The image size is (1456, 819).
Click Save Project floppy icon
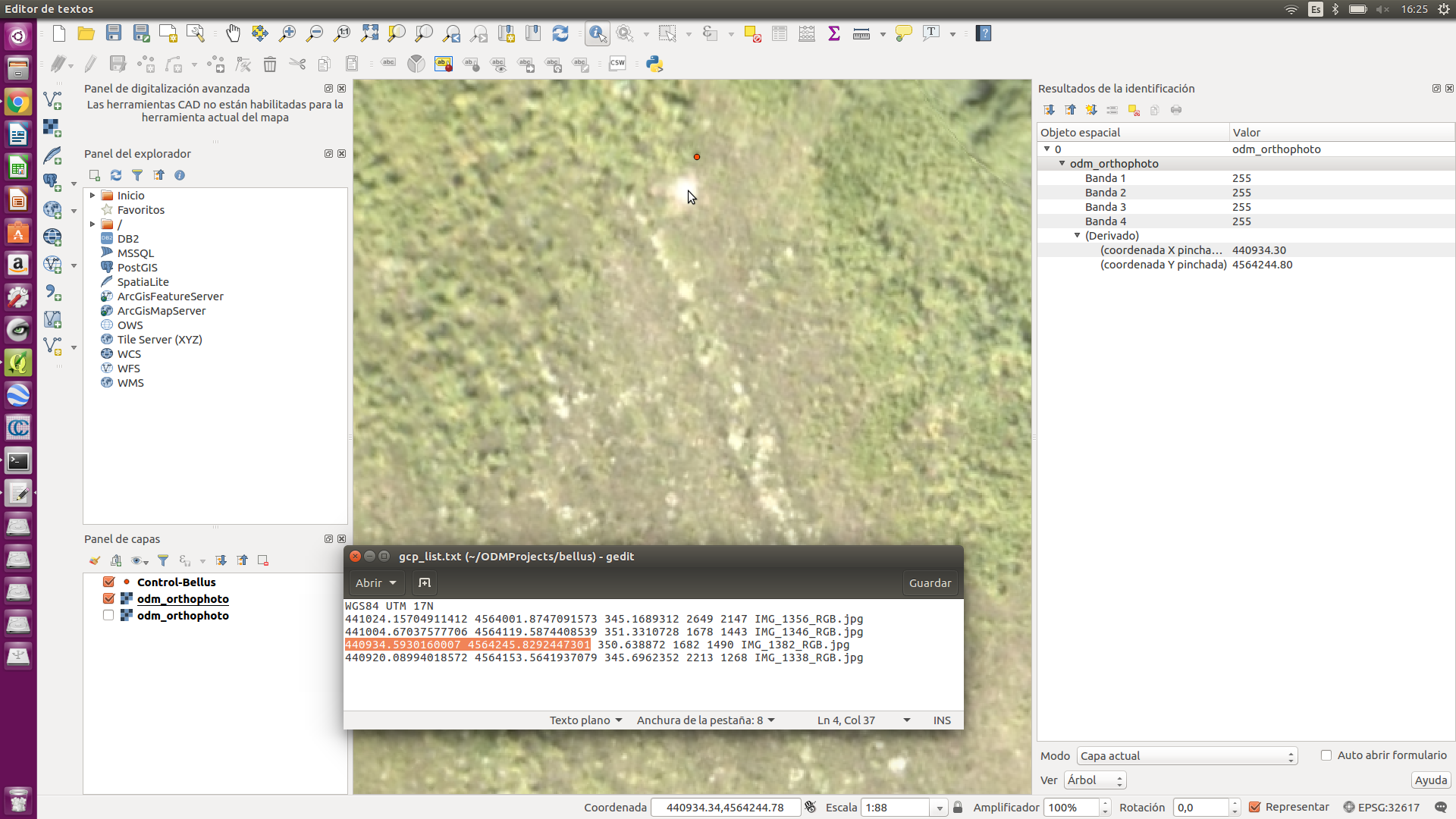(x=114, y=33)
